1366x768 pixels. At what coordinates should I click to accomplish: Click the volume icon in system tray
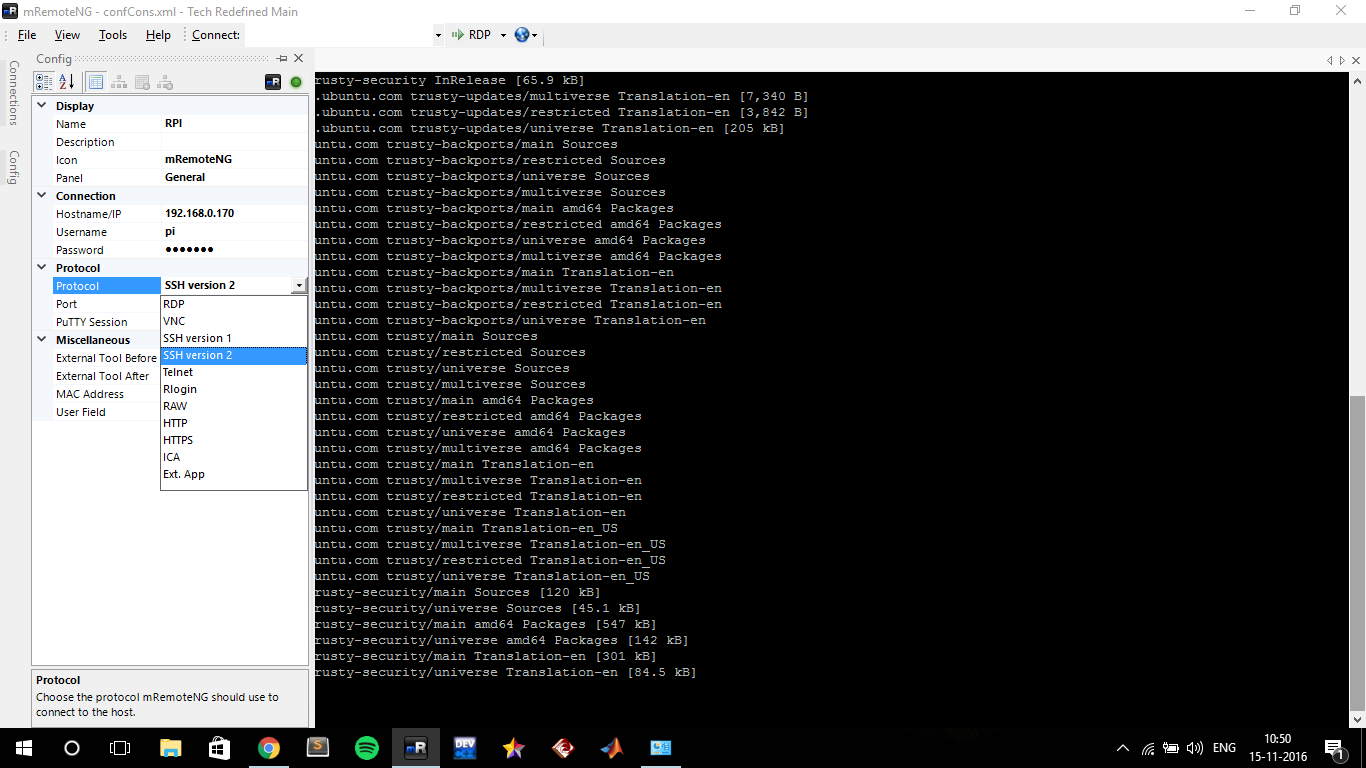[x=1194, y=747]
